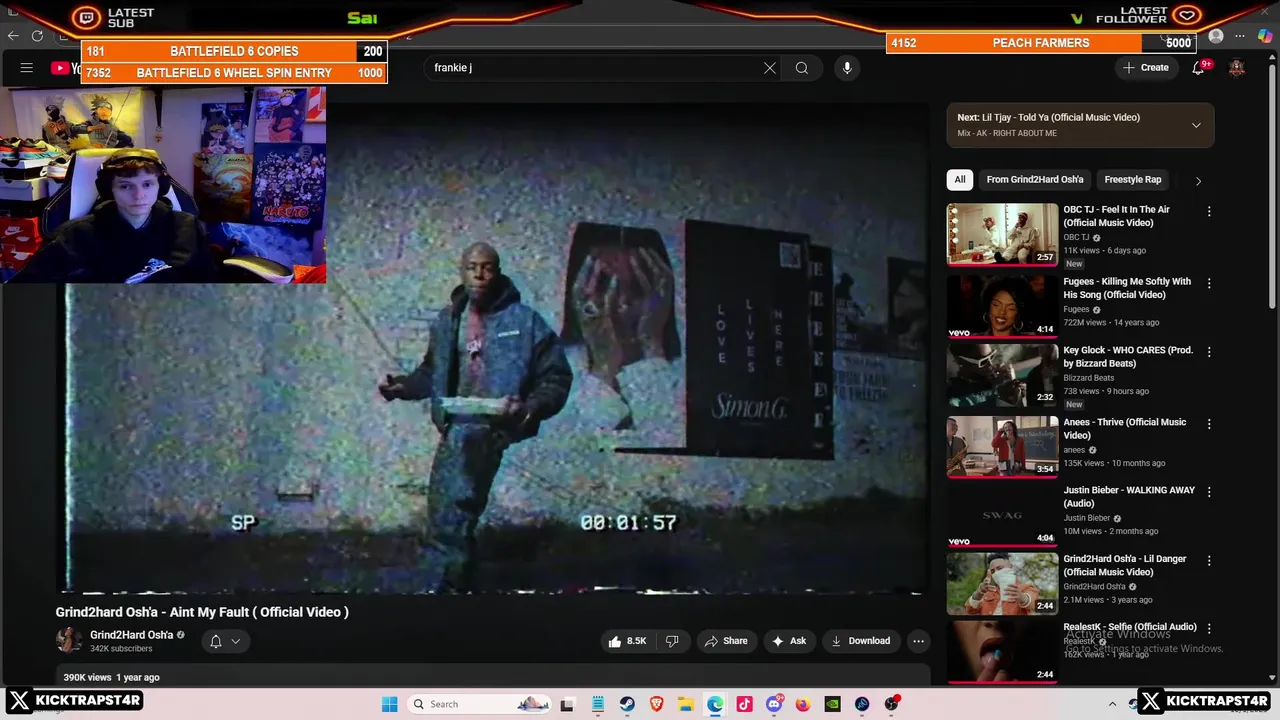Open Anees 'Thrive' video title
Viewport: 1280px width, 720px height.
(1125, 428)
